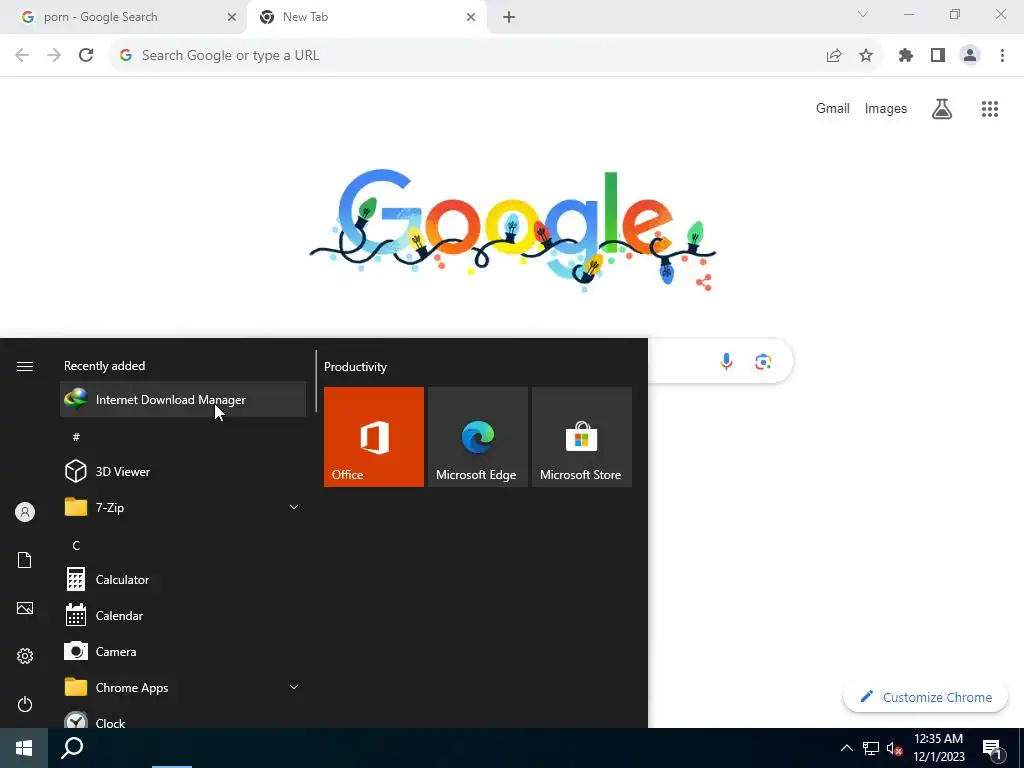Open Chrome tab search dropdown
Viewport: 1024px width, 768px height.
(863, 14)
